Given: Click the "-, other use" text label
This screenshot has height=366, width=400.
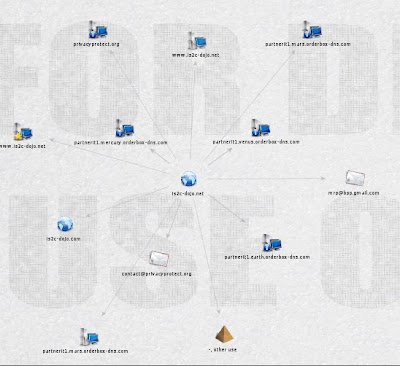Looking at the screenshot, I should click(x=223, y=350).
